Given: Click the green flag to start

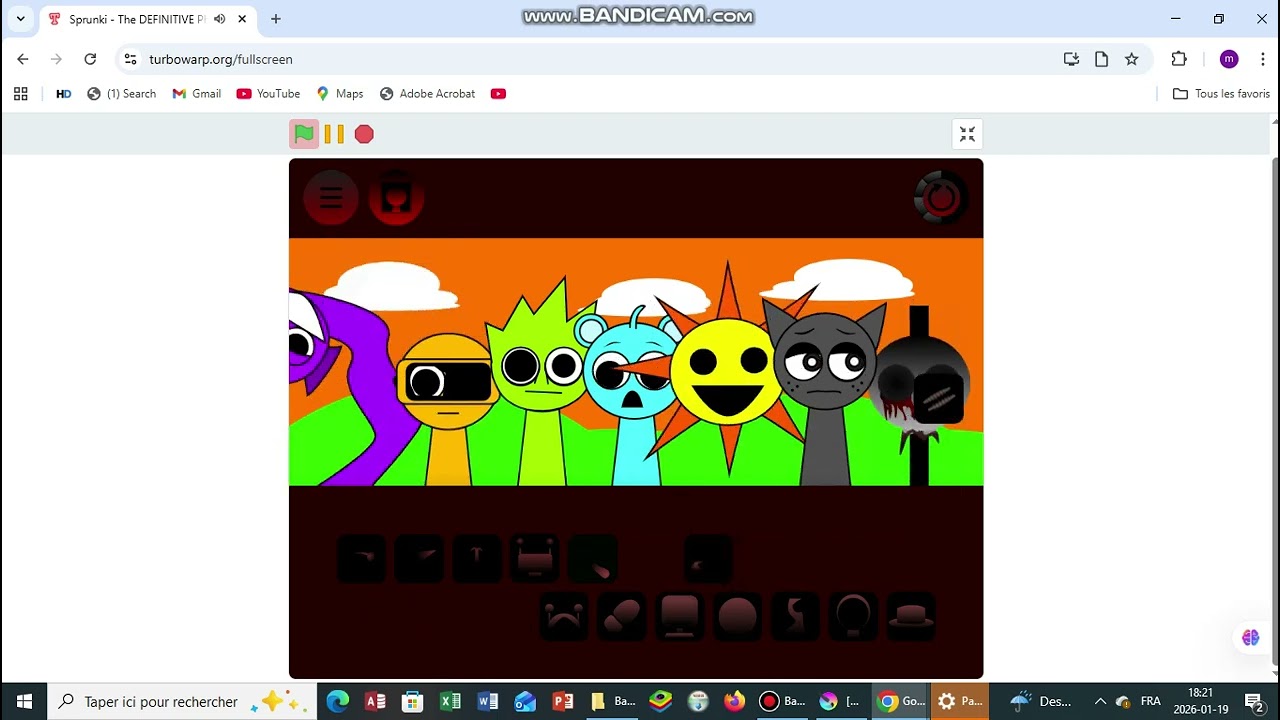Looking at the screenshot, I should click(304, 134).
